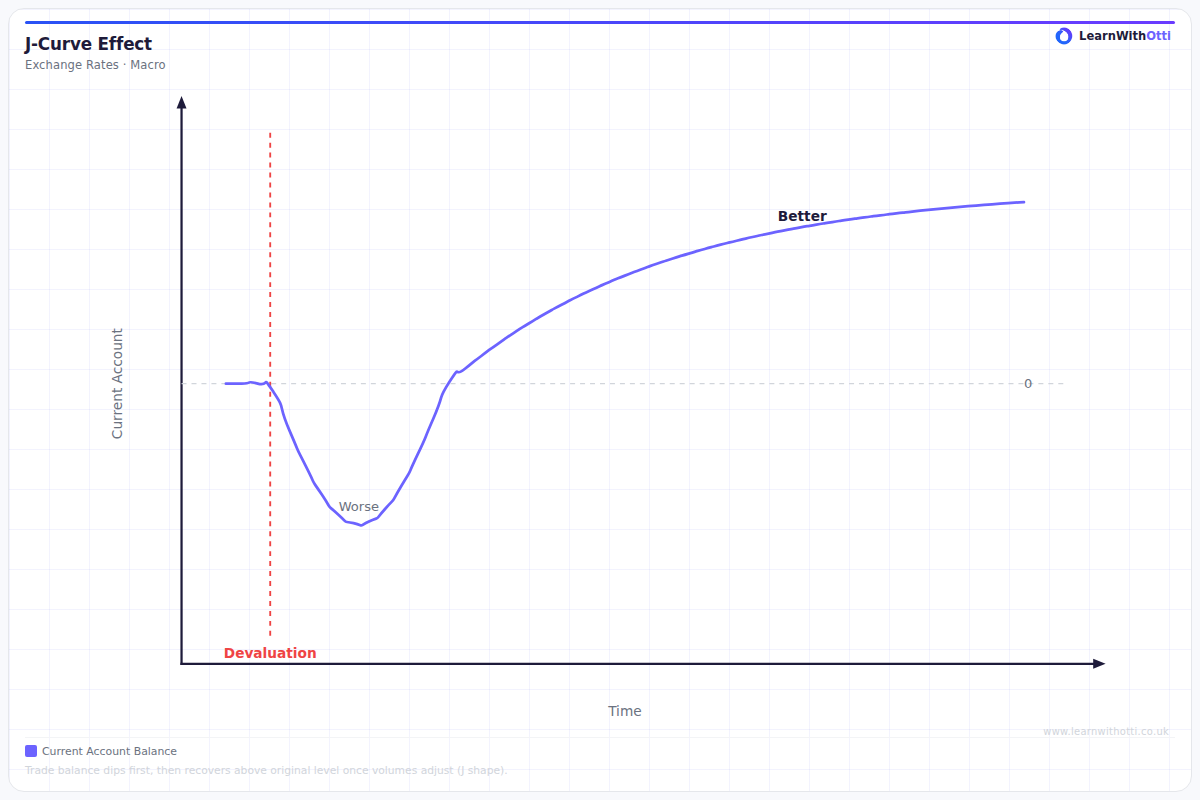
Task: Click the Worse label at the curve trough
Action: [x=359, y=507]
